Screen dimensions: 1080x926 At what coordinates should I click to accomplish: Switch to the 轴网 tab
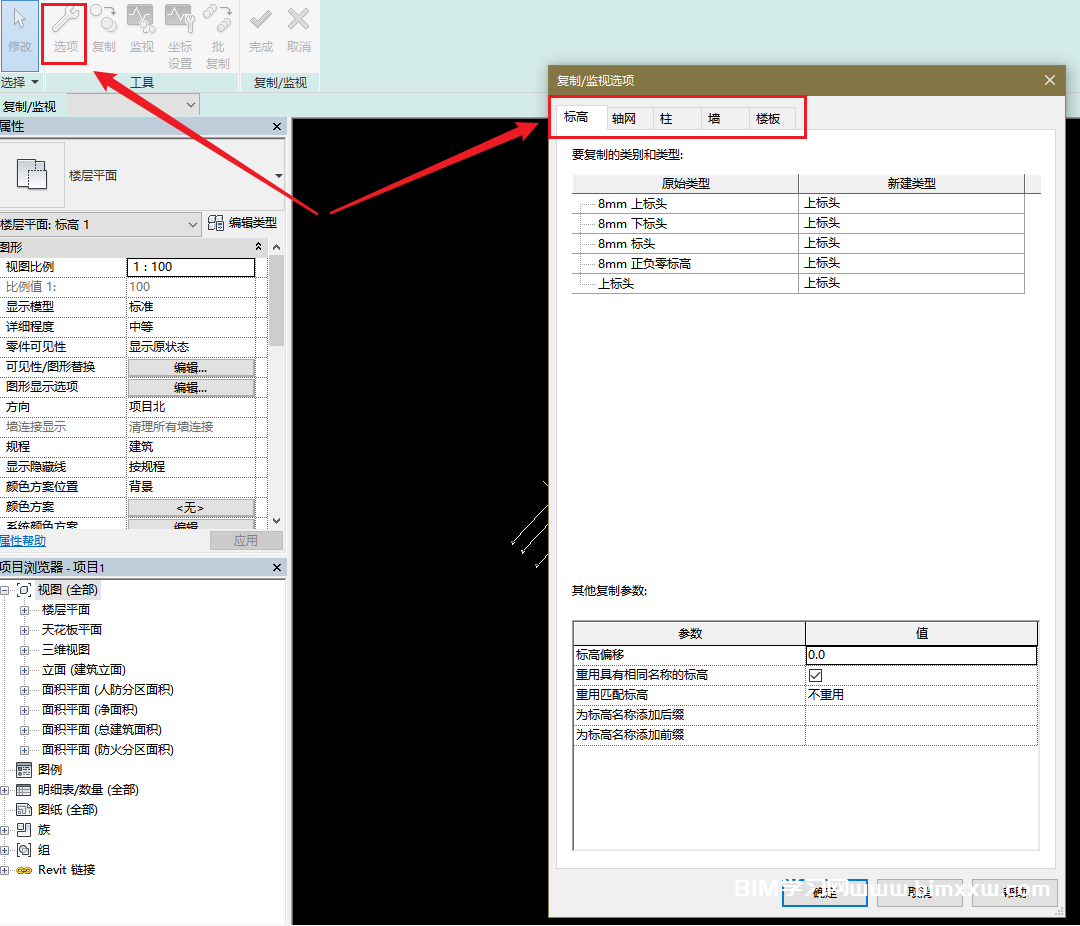624,118
